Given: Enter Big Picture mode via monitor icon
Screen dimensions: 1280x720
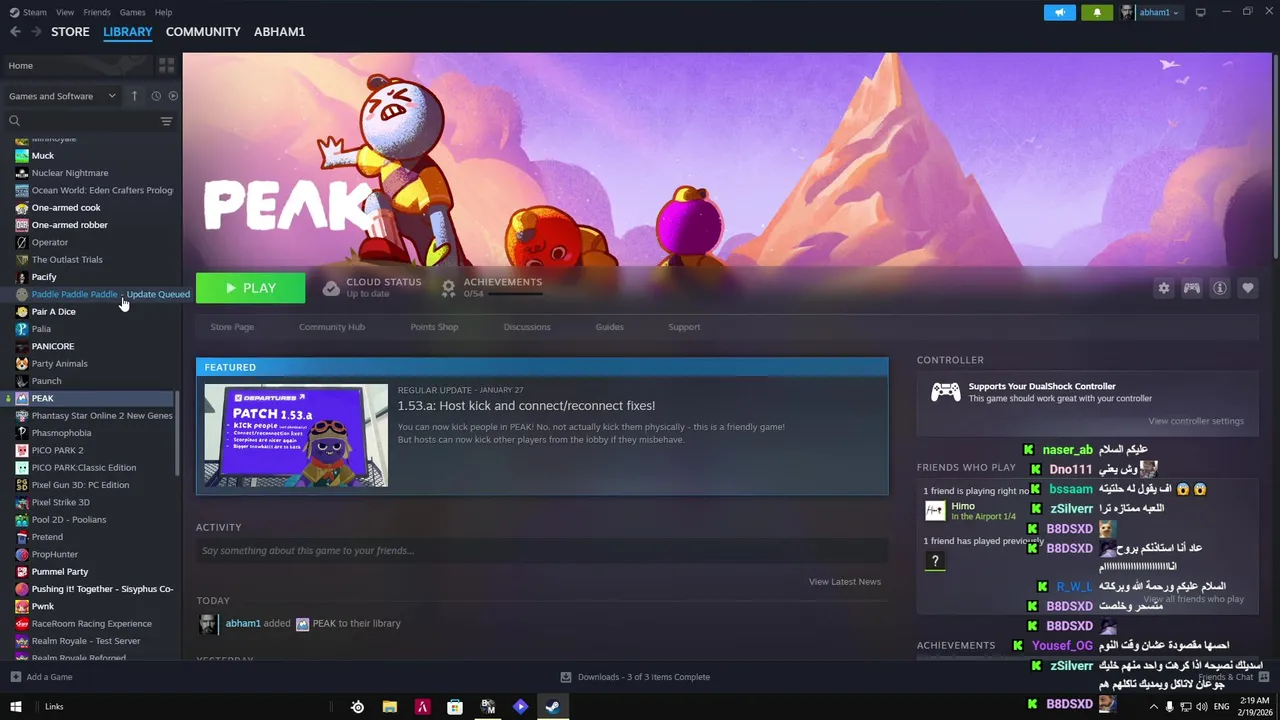Looking at the screenshot, I should (1201, 12).
